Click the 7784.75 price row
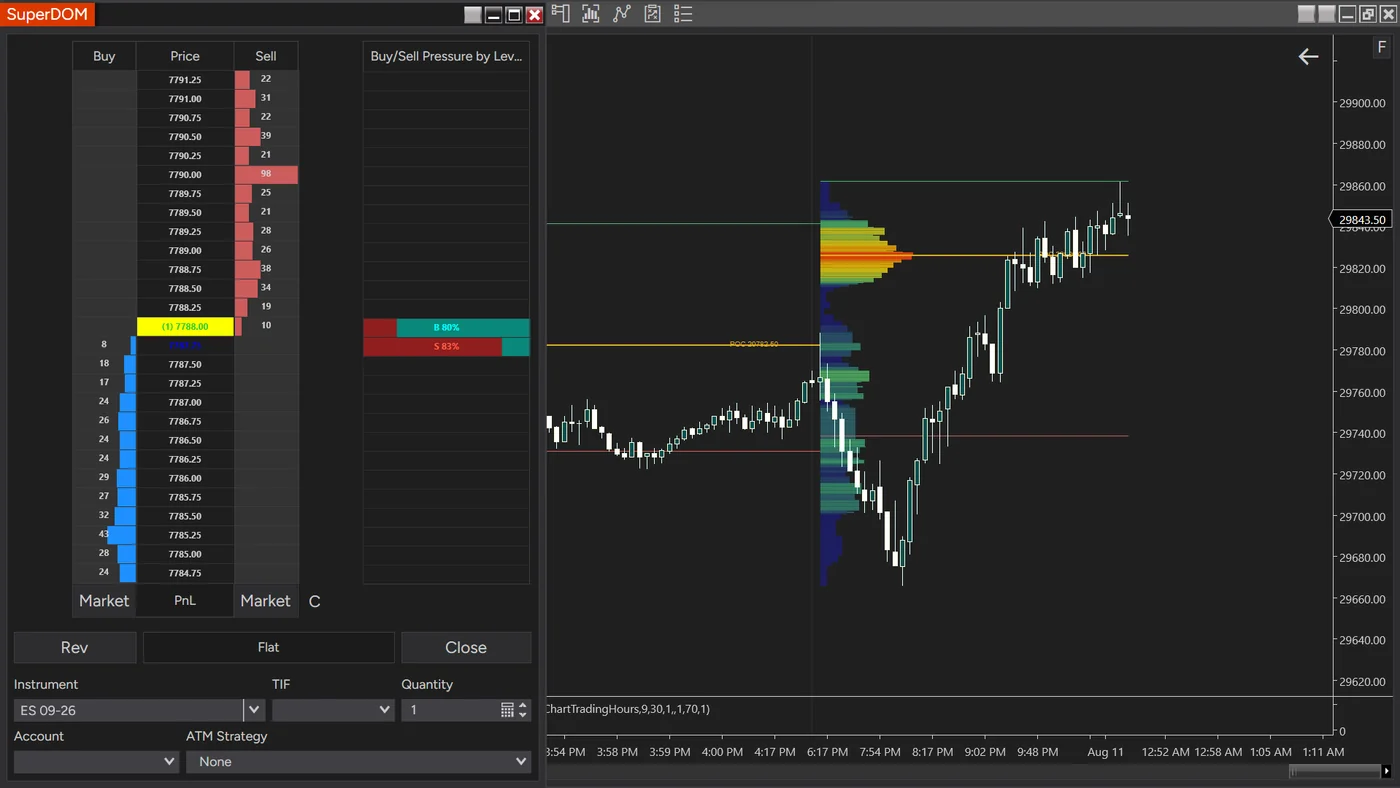Image resolution: width=1400 pixels, height=788 pixels. tap(185, 573)
